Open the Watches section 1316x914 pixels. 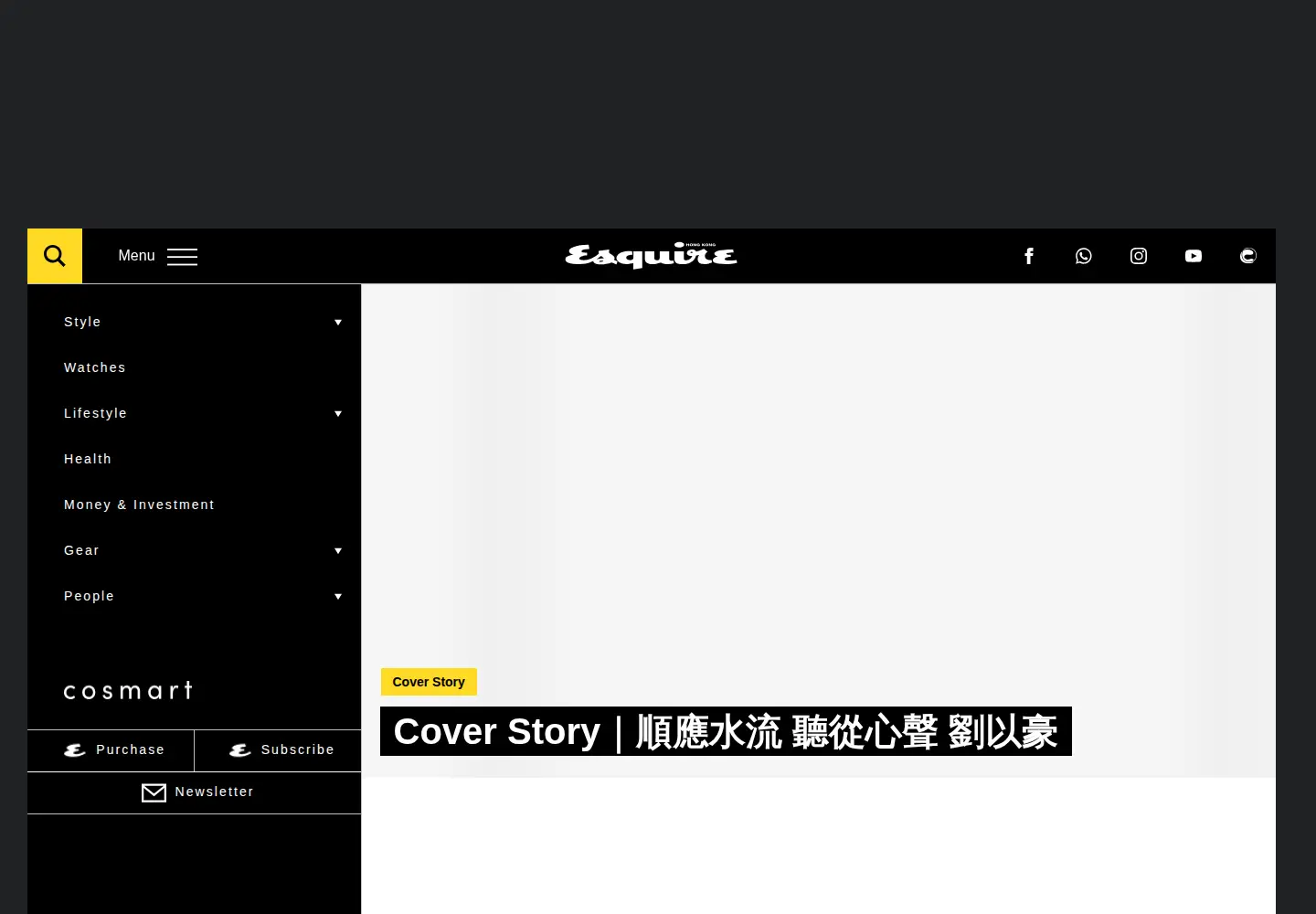tap(95, 367)
